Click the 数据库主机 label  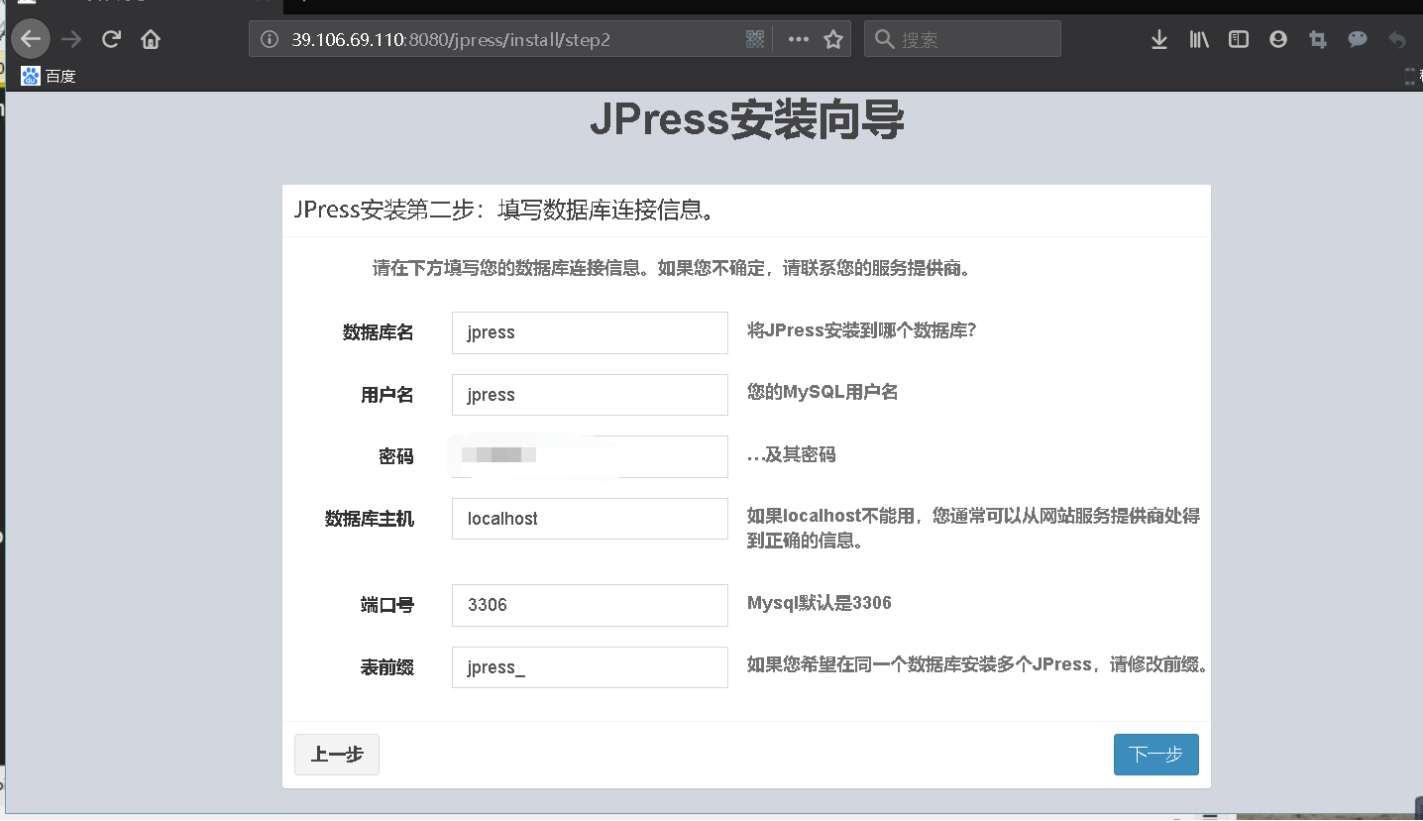369,518
